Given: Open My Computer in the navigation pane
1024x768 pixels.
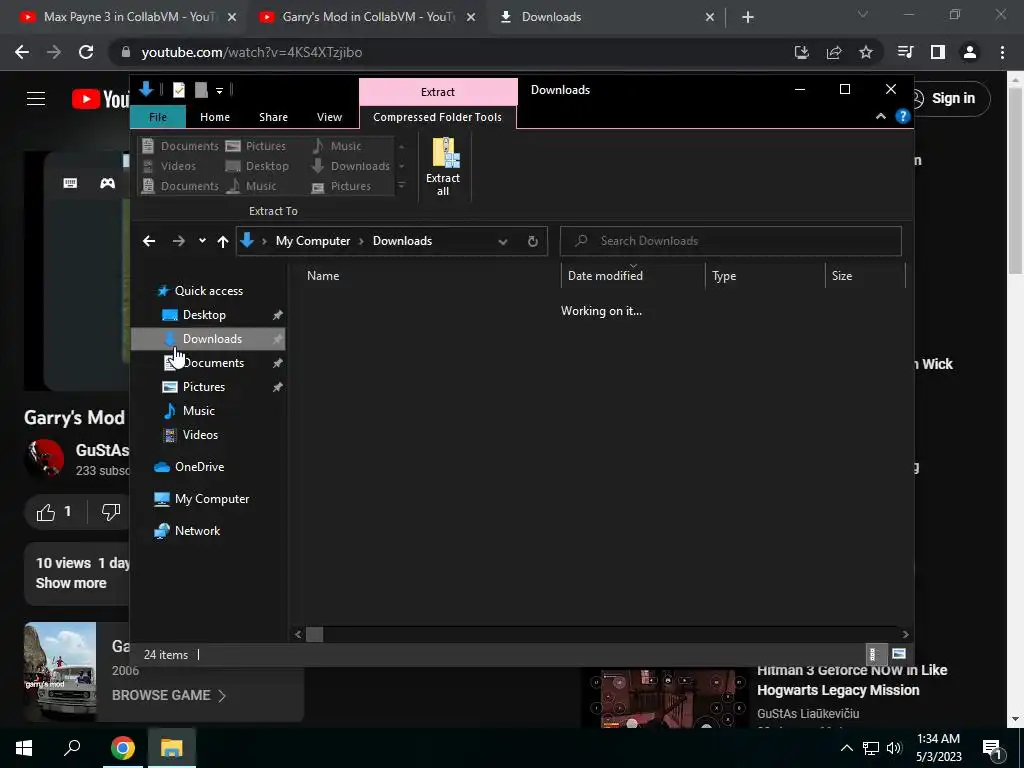Looking at the screenshot, I should (x=212, y=499).
